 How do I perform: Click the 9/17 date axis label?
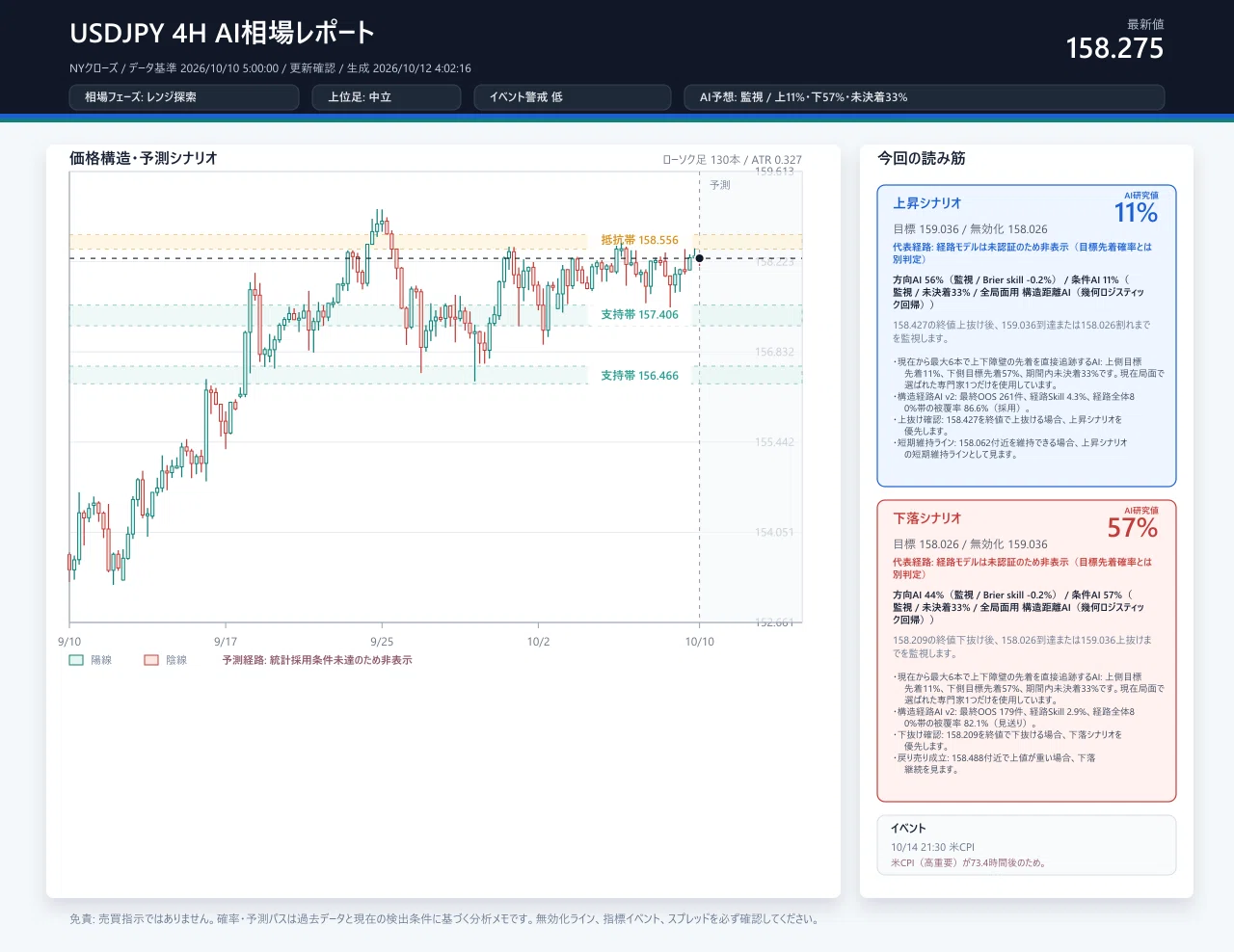pos(226,642)
